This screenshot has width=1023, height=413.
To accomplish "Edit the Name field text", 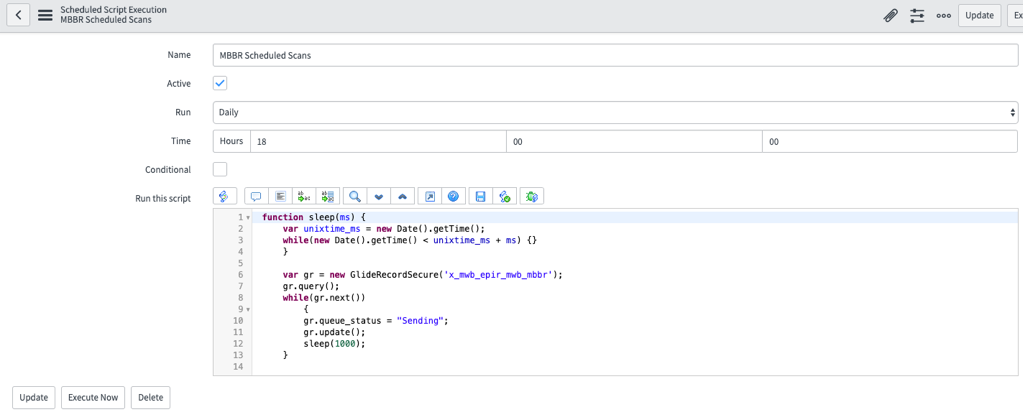I will [615, 55].
